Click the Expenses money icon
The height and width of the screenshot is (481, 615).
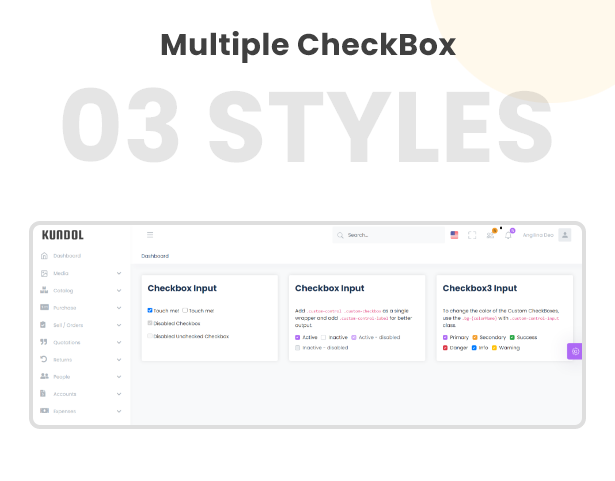point(44,410)
